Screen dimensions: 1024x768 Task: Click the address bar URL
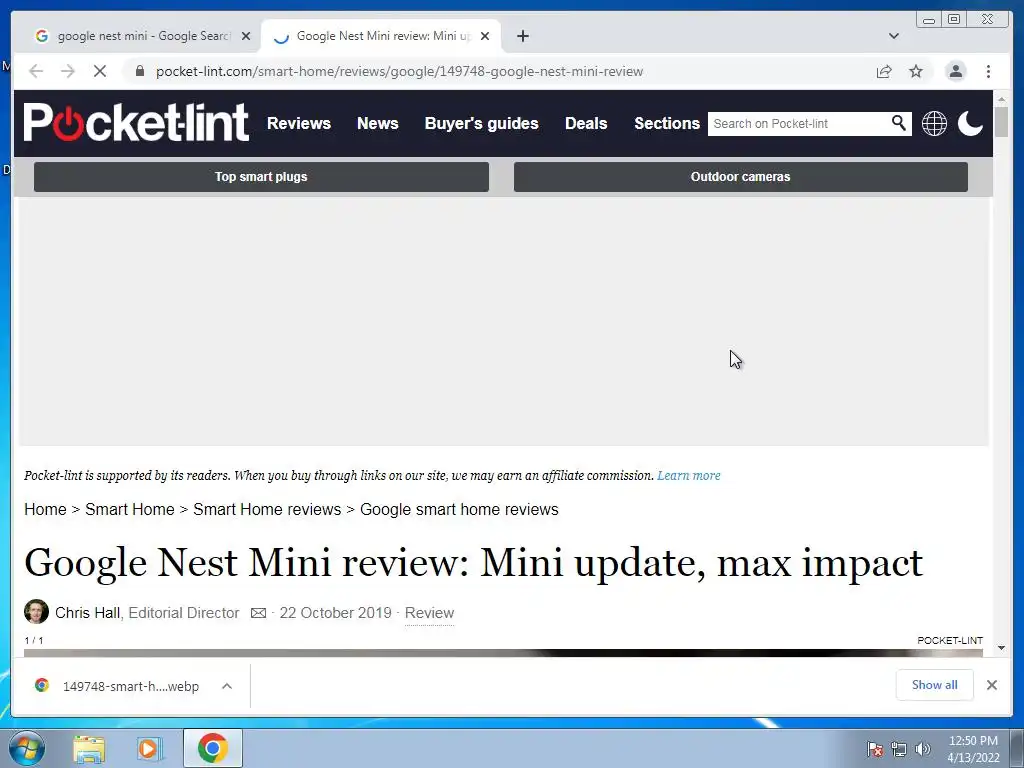399,71
